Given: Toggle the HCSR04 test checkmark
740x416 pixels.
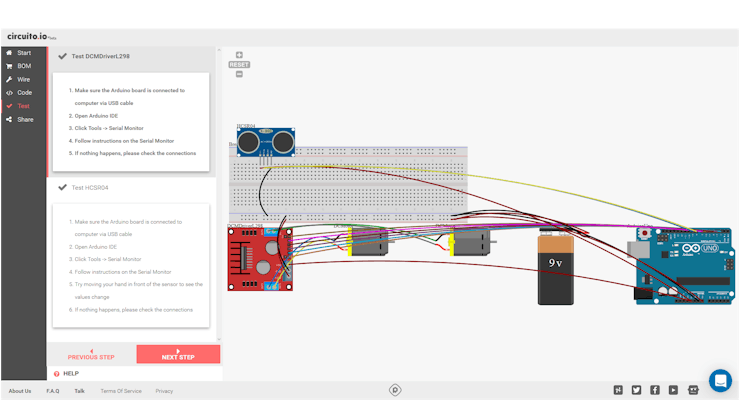Looking at the screenshot, I should [x=62, y=187].
